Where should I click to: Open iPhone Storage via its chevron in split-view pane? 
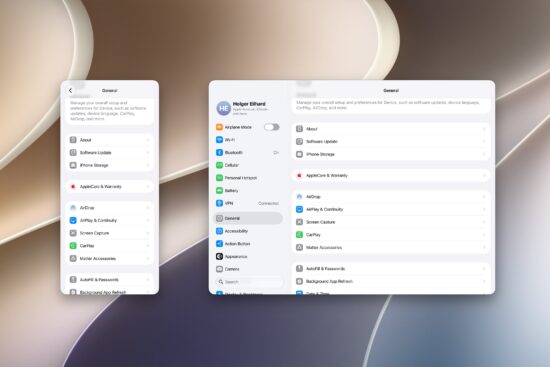(x=484, y=154)
